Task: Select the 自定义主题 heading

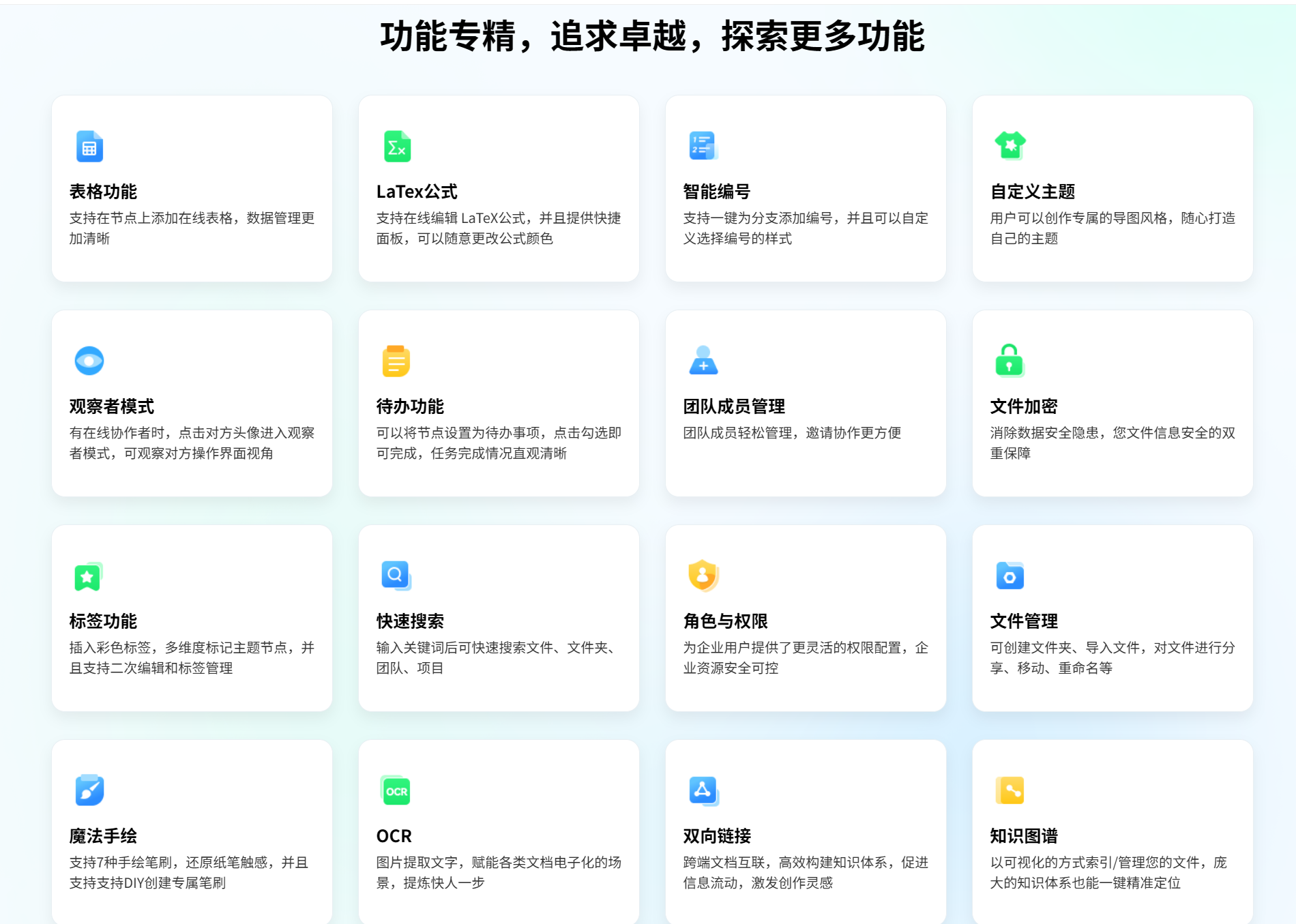Action: click(x=1033, y=192)
